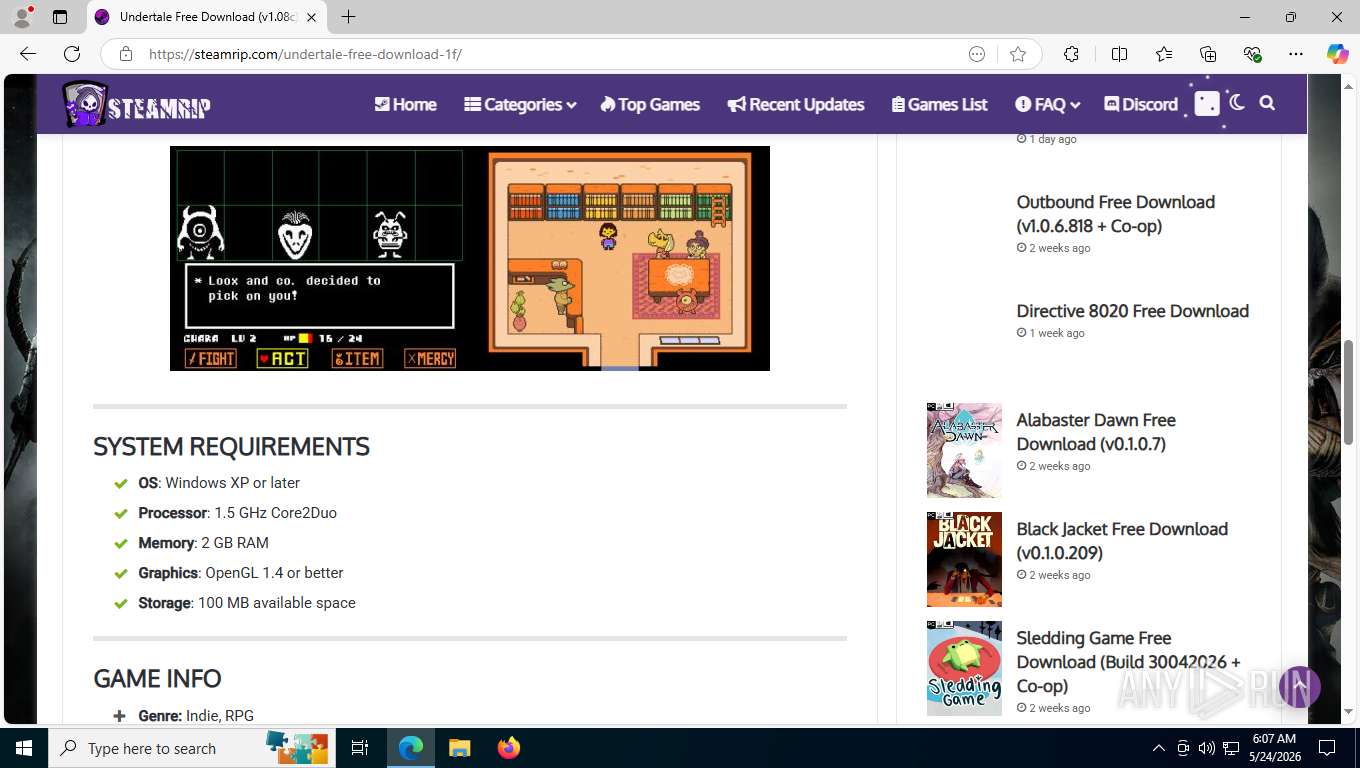Open the Discord link in navbar
This screenshot has height=768, width=1360.
point(1141,104)
